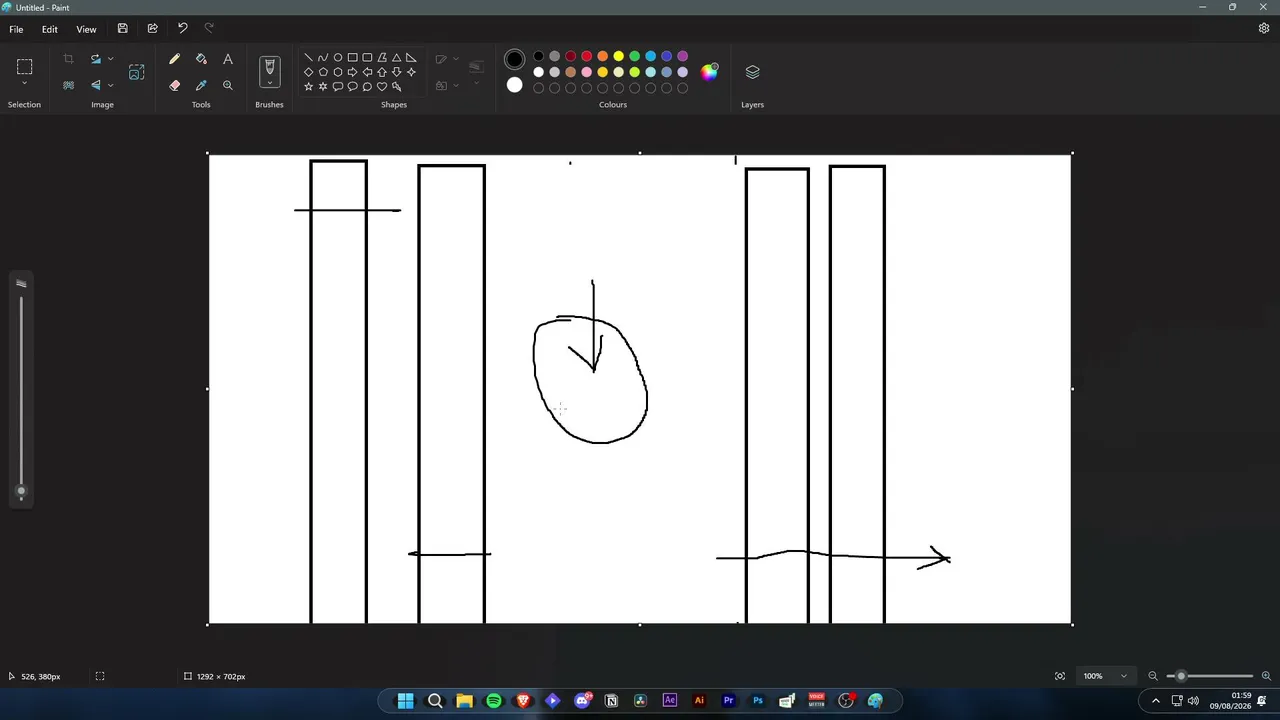Open Discord from the taskbar
The width and height of the screenshot is (1280, 720).
click(582, 701)
